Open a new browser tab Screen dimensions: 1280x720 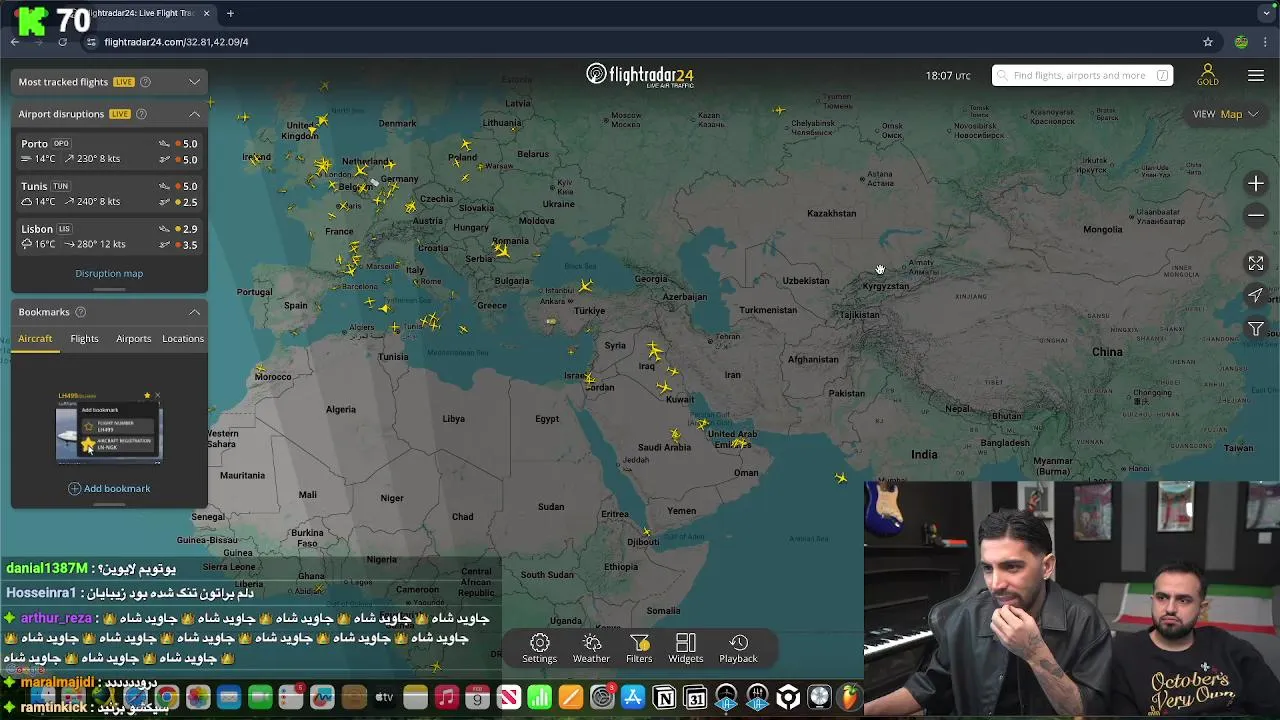pos(230,13)
